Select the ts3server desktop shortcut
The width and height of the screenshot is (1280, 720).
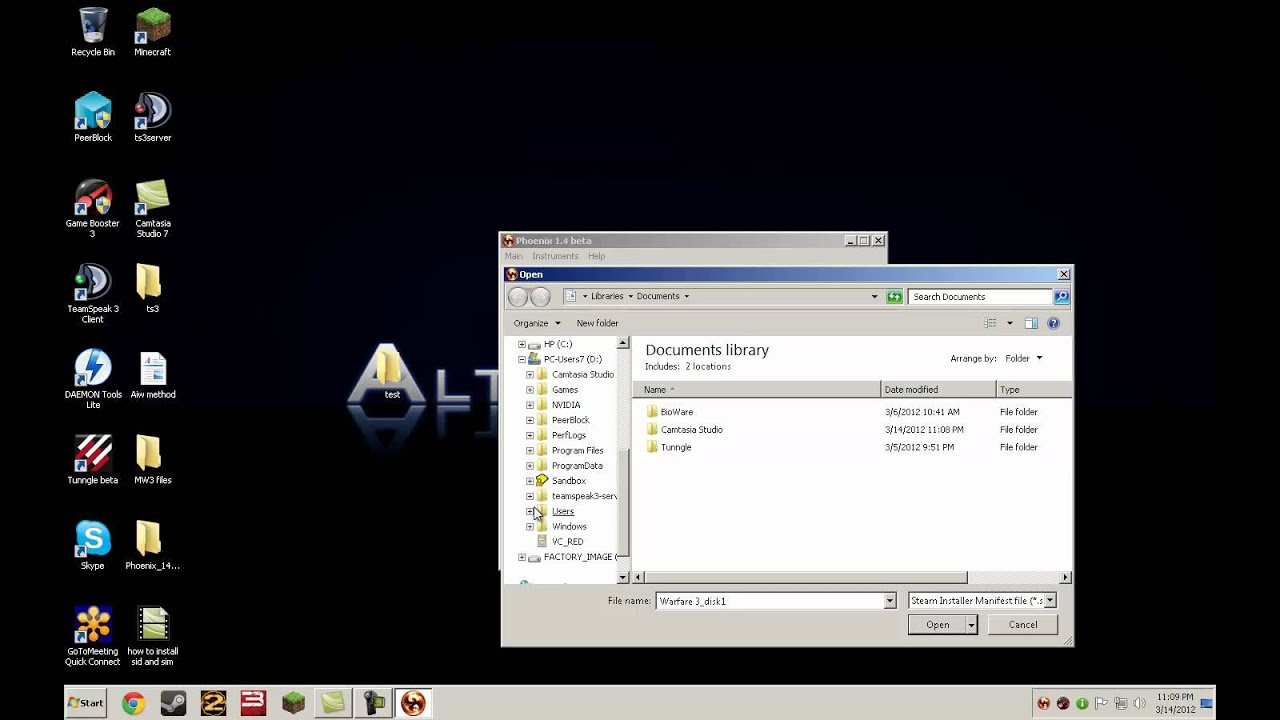[x=153, y=118]
